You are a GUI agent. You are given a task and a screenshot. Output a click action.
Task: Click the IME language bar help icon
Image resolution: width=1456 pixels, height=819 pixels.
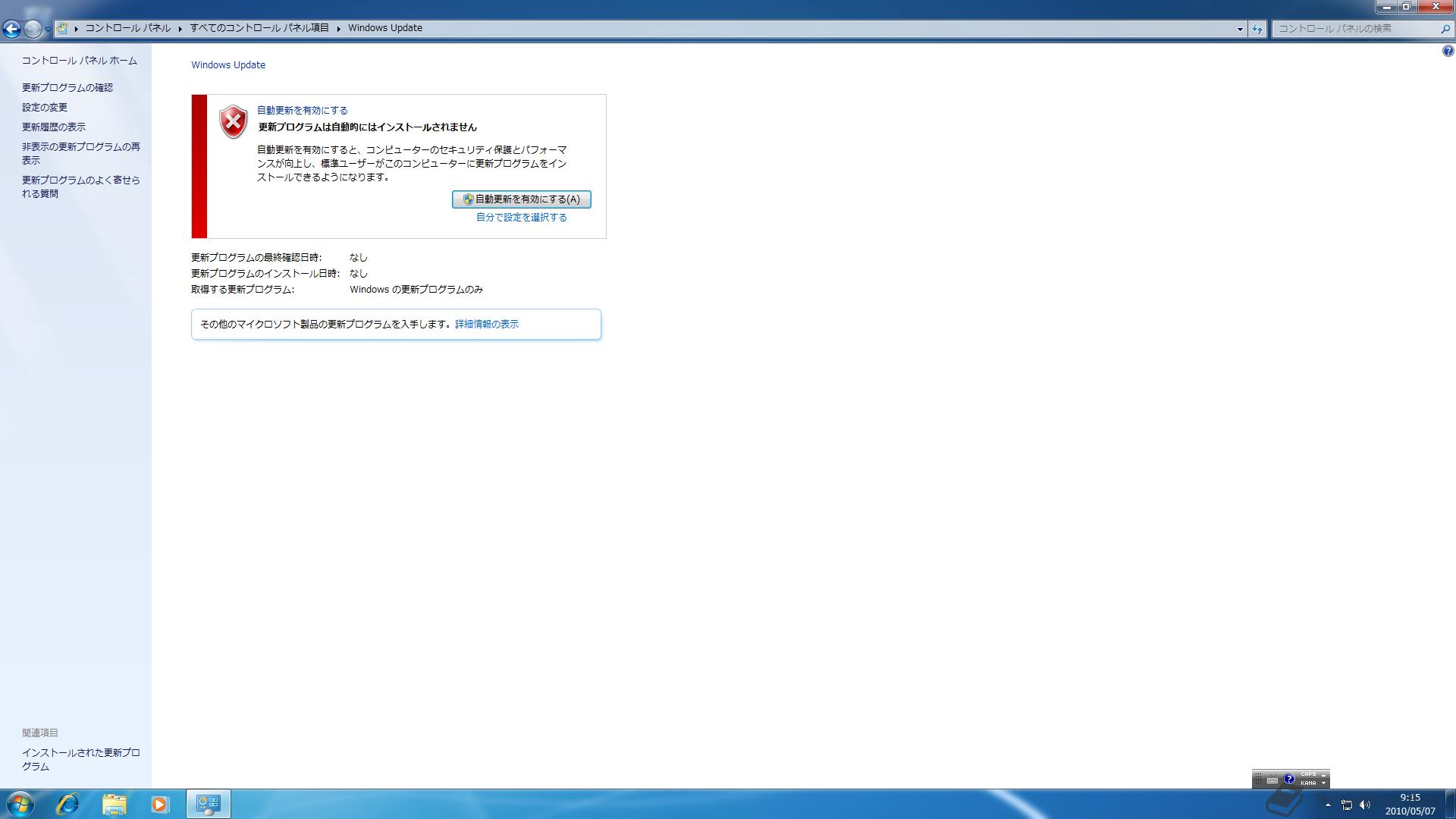[x=1289, y=779]
